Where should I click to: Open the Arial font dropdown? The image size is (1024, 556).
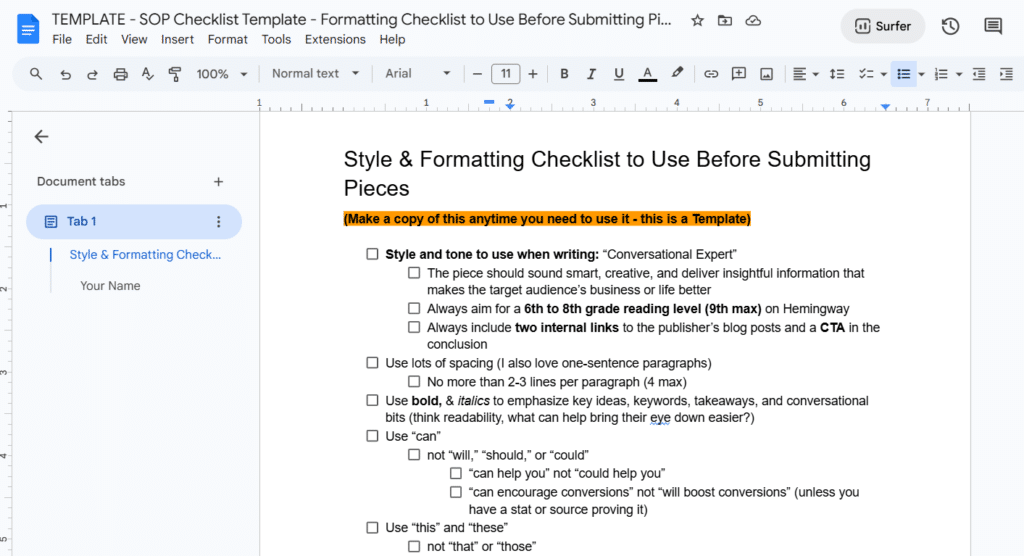pos(418,74)
